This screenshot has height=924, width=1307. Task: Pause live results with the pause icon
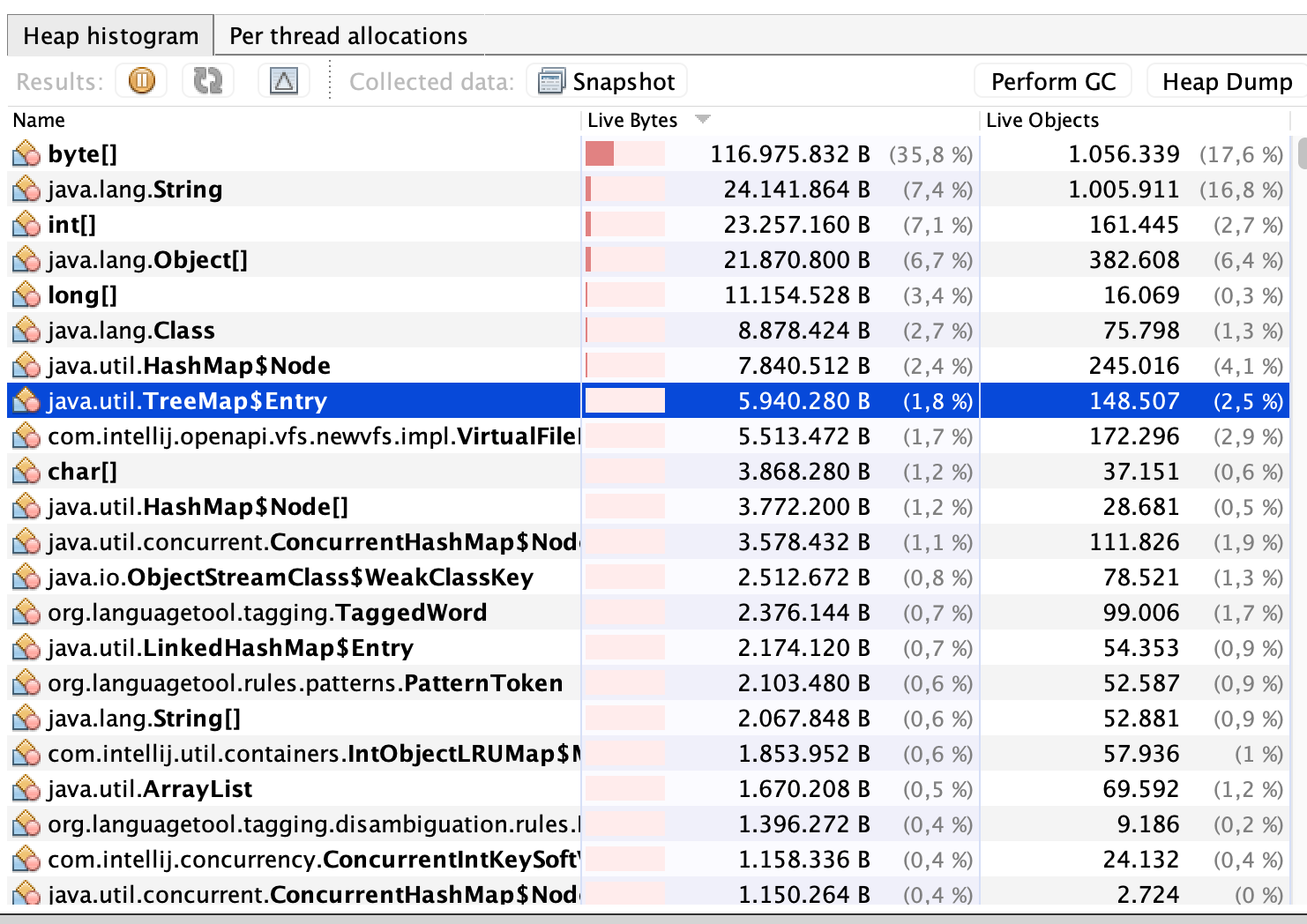coord(142,81)
